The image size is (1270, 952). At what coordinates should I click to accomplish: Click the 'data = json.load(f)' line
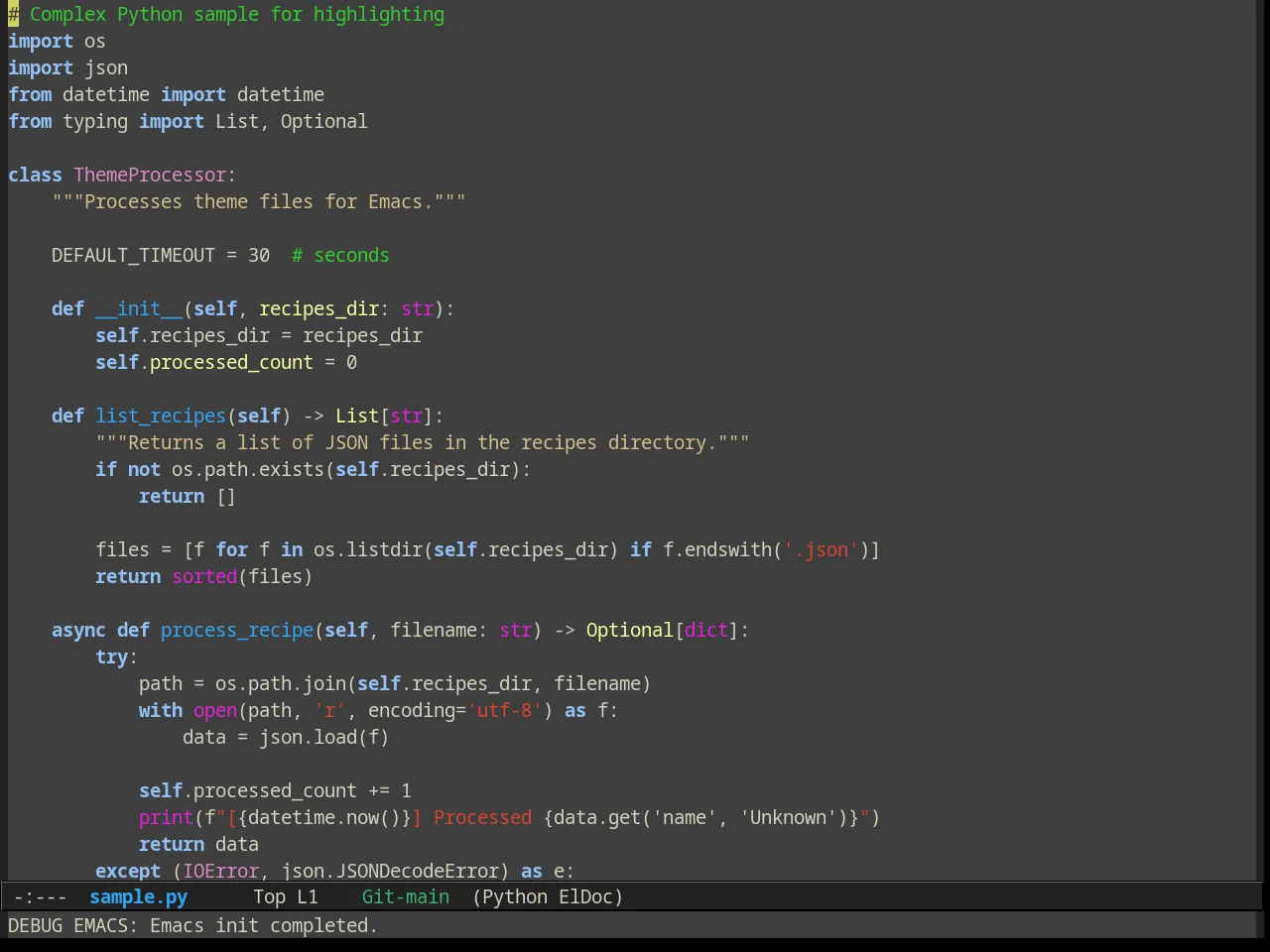(286, 738)
